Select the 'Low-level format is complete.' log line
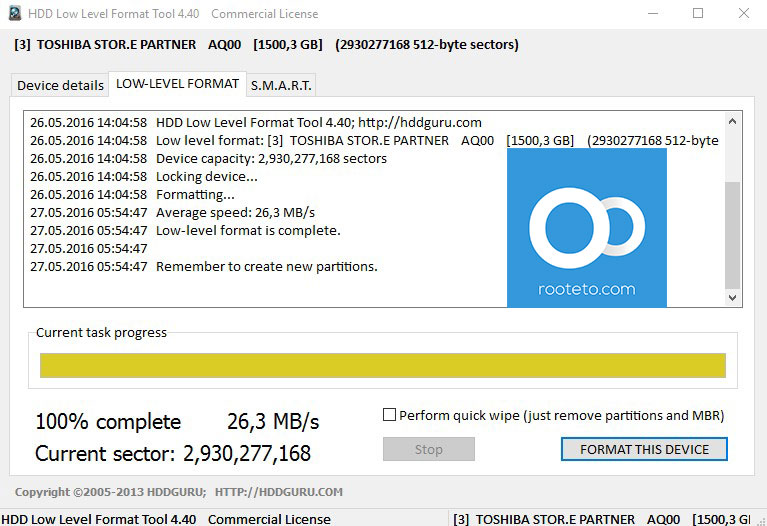 click(185, 230)
